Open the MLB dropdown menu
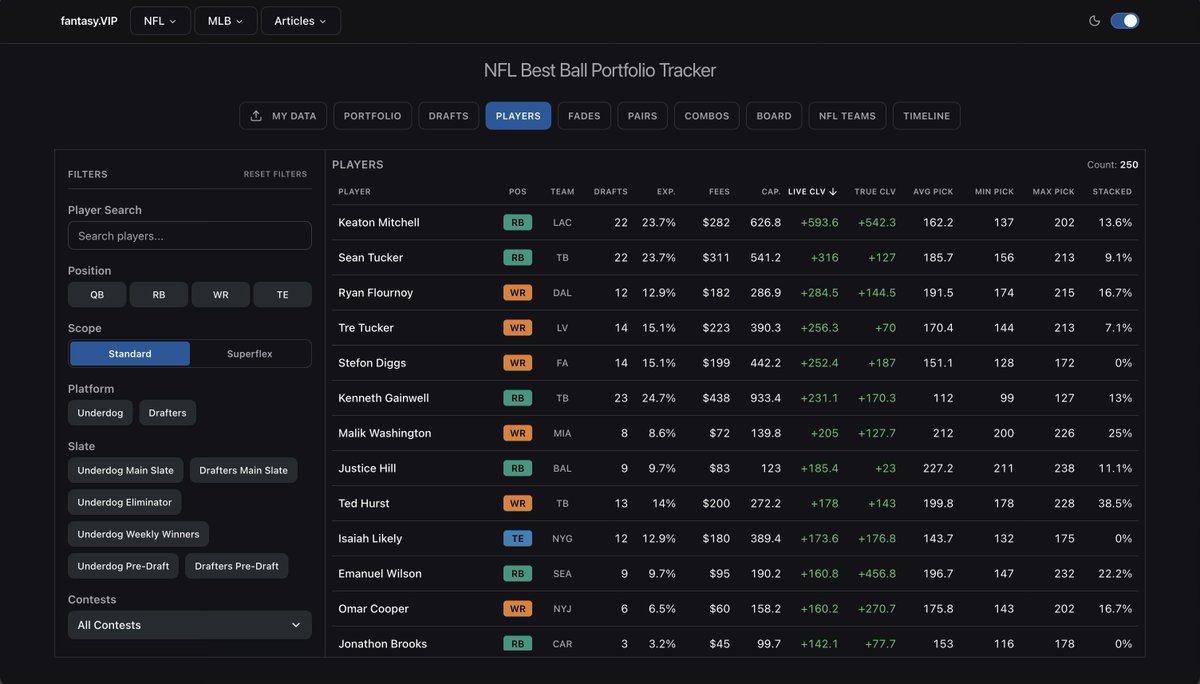 tap(225, 21)
